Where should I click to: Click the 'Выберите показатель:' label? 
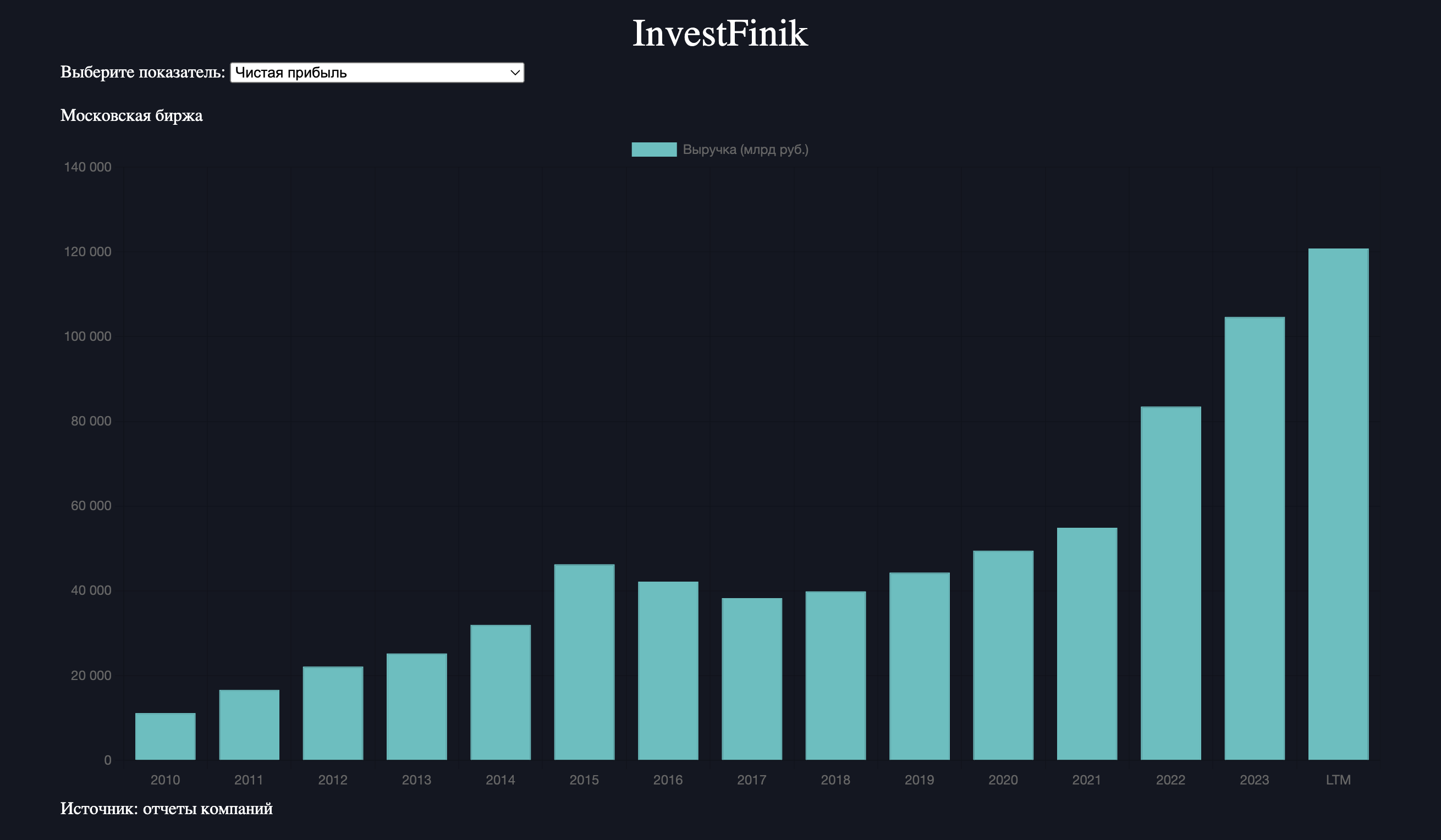pos(143,72)
